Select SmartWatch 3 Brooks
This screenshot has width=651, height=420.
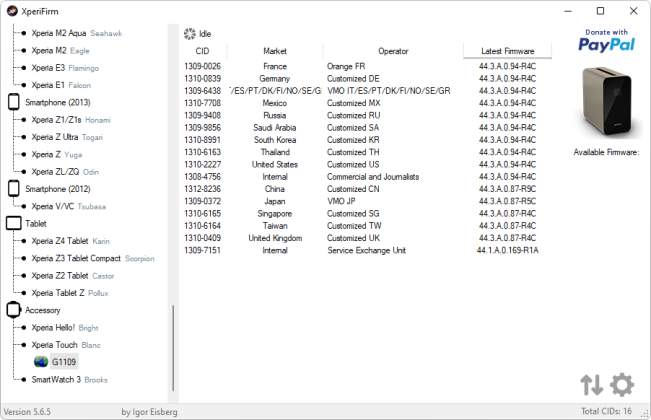pyautogui.click(x=69, y=380)
